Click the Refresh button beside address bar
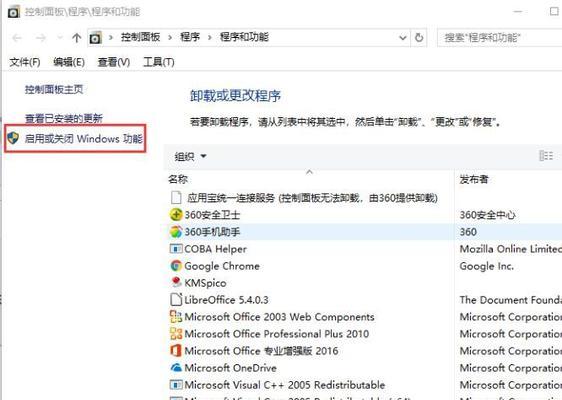This screenshot has width=562, height=400. pos(419,38)
